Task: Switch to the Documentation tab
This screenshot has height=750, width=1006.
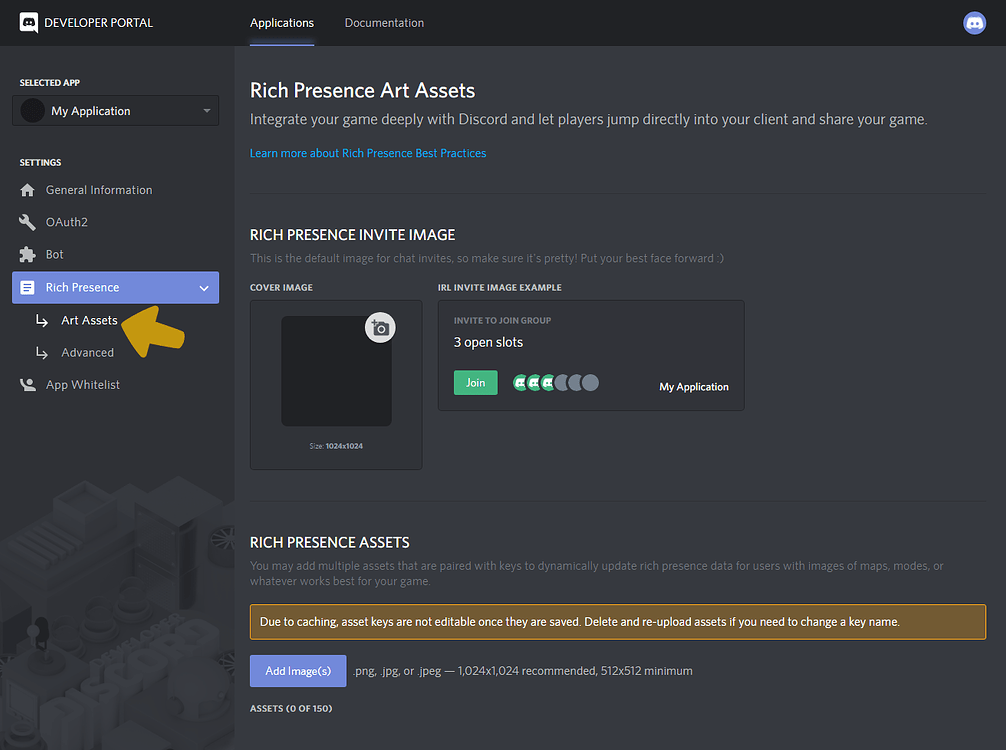Action: click(384, 22)
